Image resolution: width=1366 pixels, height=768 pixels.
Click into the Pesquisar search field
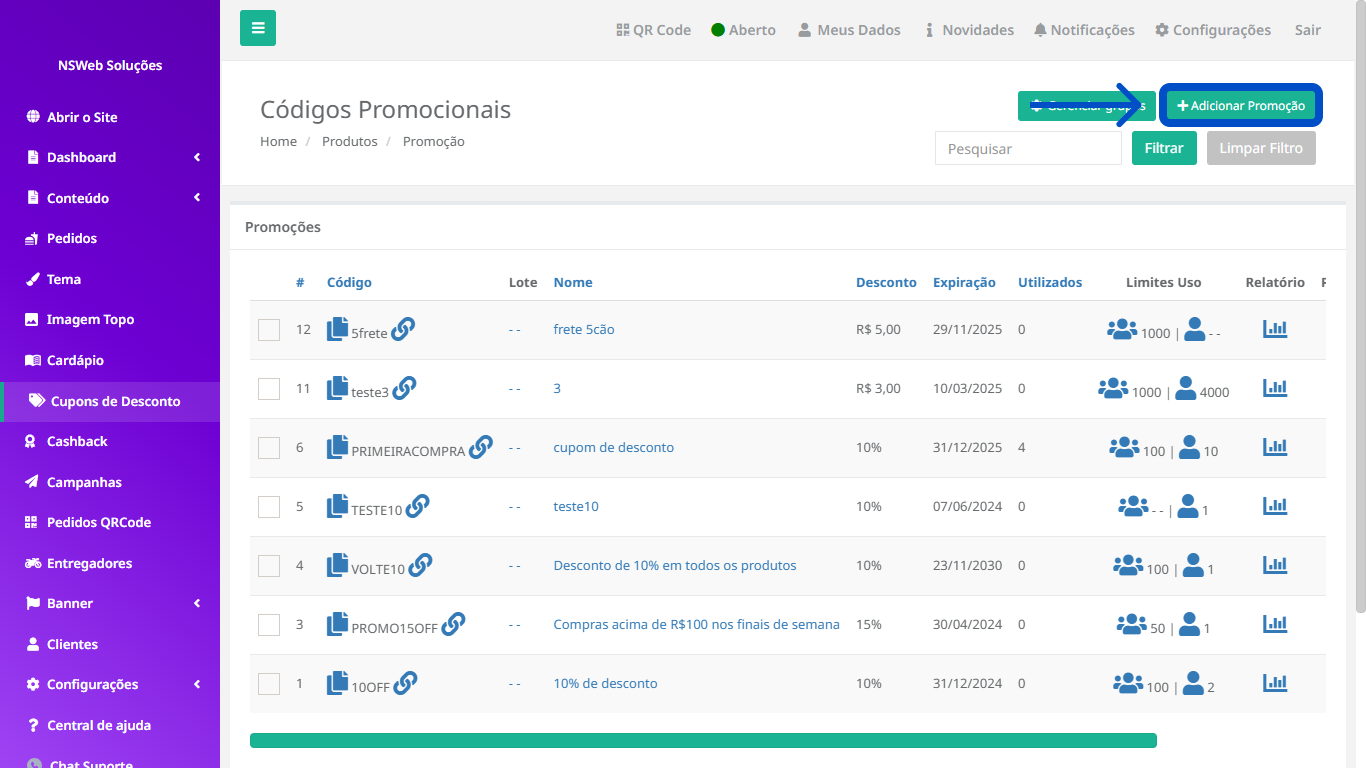coord(1028,148)
